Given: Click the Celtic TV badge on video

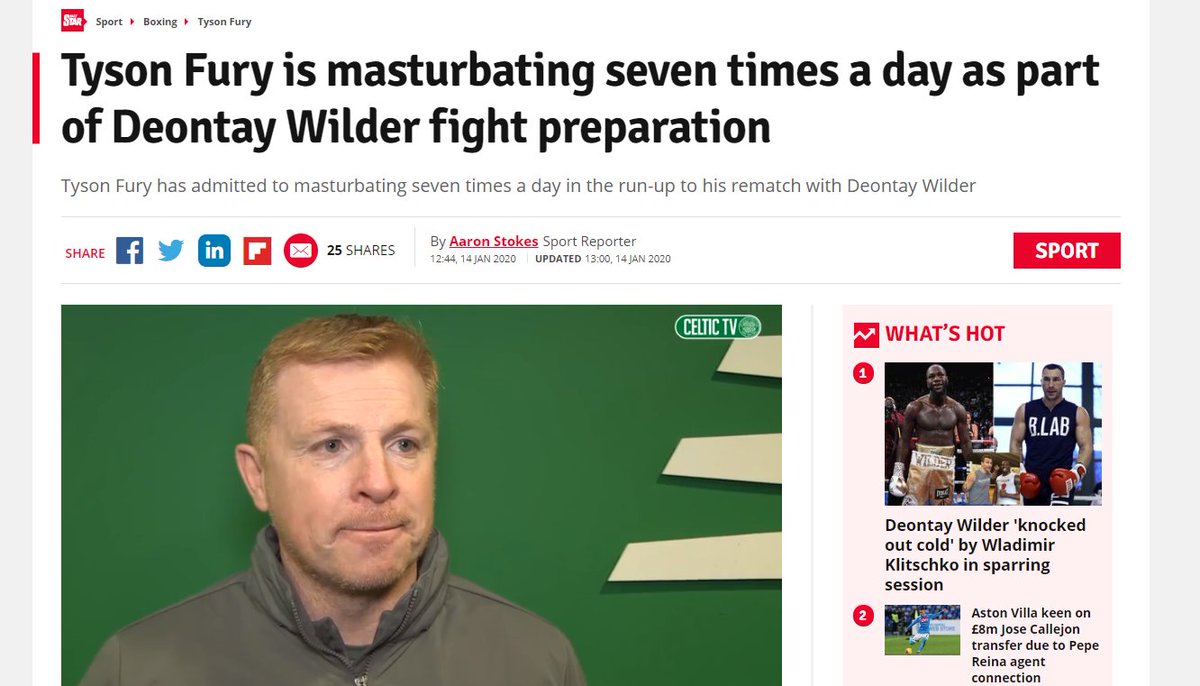Looking at the screenshot, I should tap(718, 327).
